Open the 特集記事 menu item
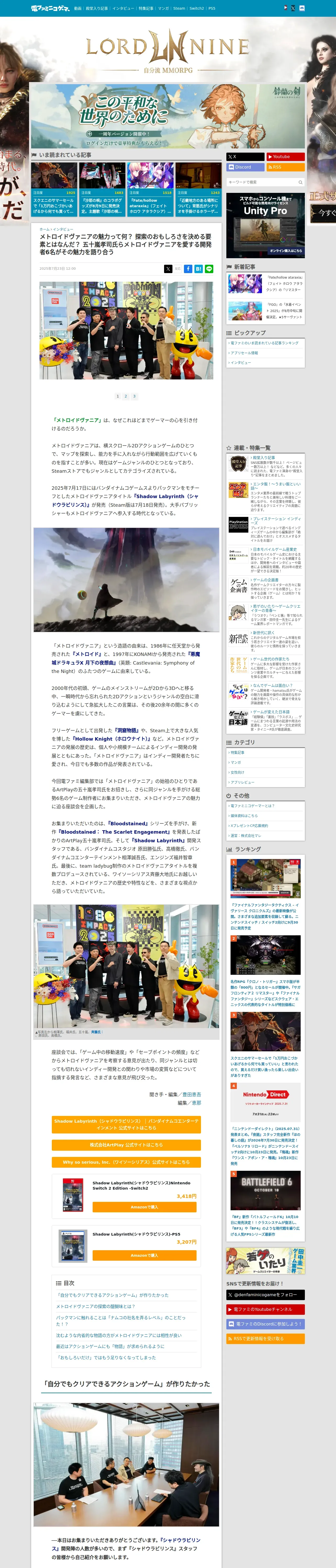This screenshot has height=1568, width=336. click(146, 9)
